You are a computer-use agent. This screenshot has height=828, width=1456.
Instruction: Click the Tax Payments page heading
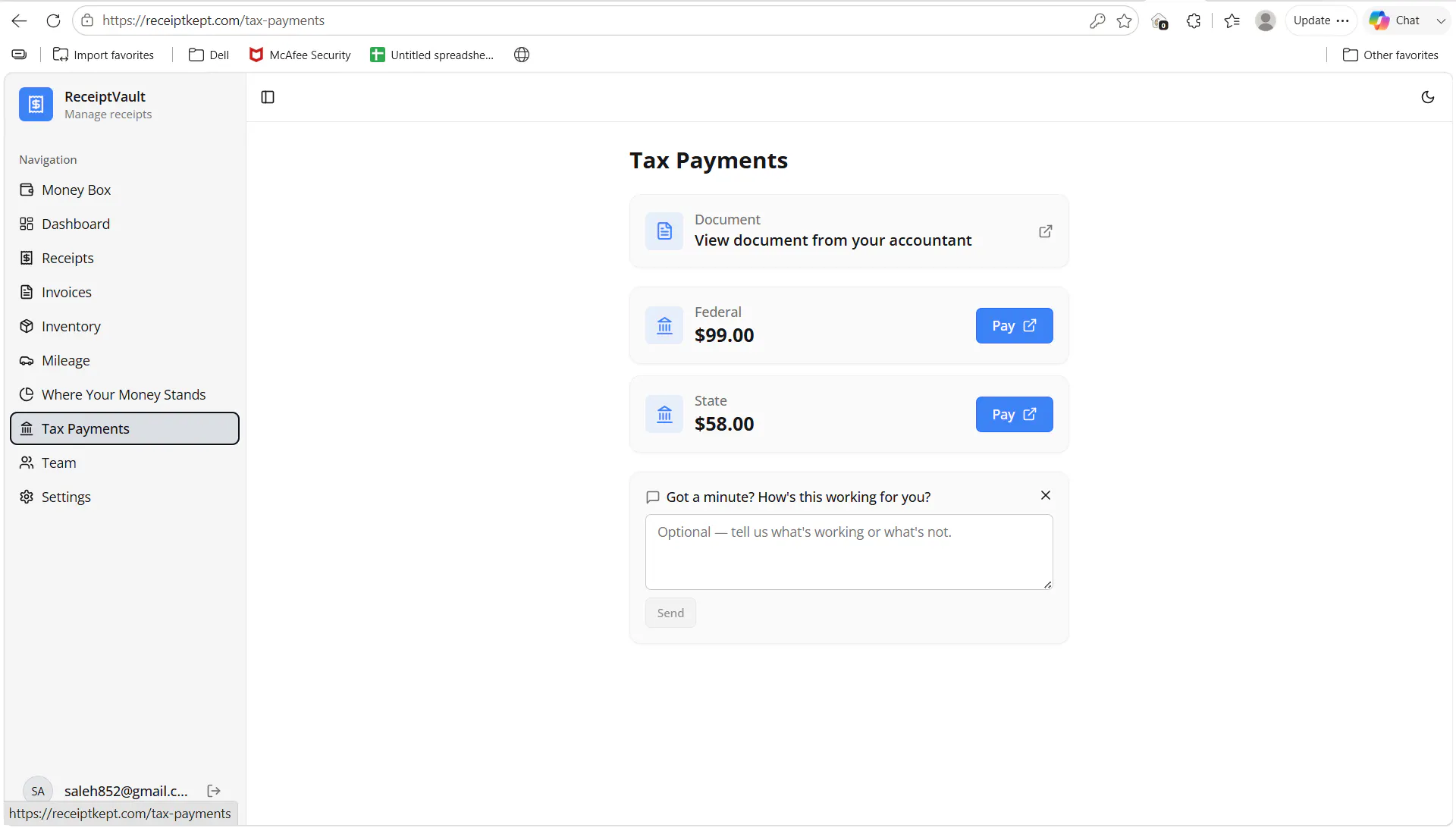pyautogui.click(x=708, y=161)
